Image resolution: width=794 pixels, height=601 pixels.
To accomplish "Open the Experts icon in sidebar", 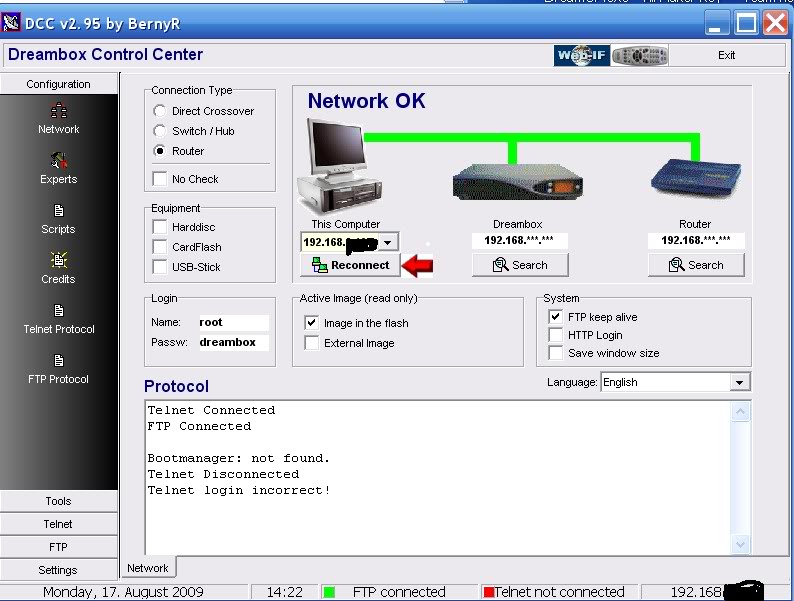I will click(59, 161).
